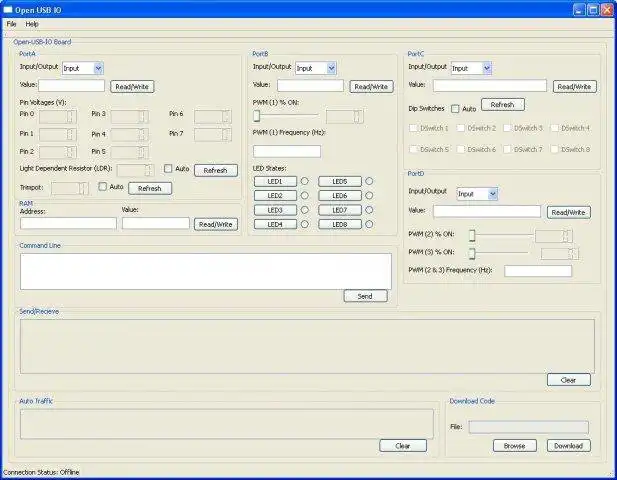Open the File menu
Viewport: 617px width, 480px height.
click(x=11, y=24)
